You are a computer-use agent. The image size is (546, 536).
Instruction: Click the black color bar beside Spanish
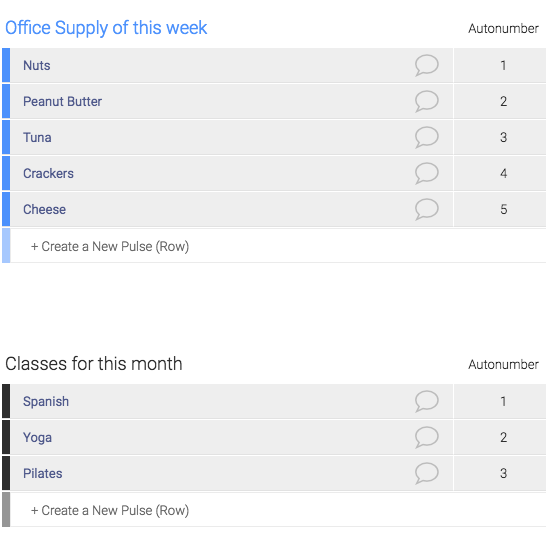pos(6,401)
